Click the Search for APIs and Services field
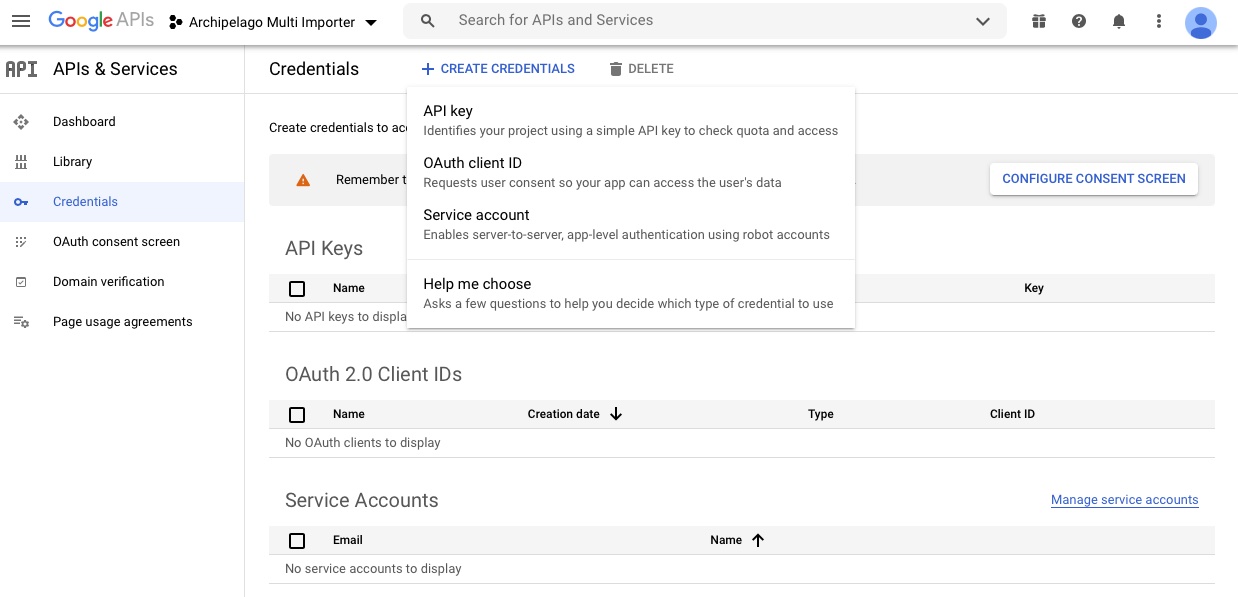The width and height of the screenshot is (1238, 597). click(700, 21)
